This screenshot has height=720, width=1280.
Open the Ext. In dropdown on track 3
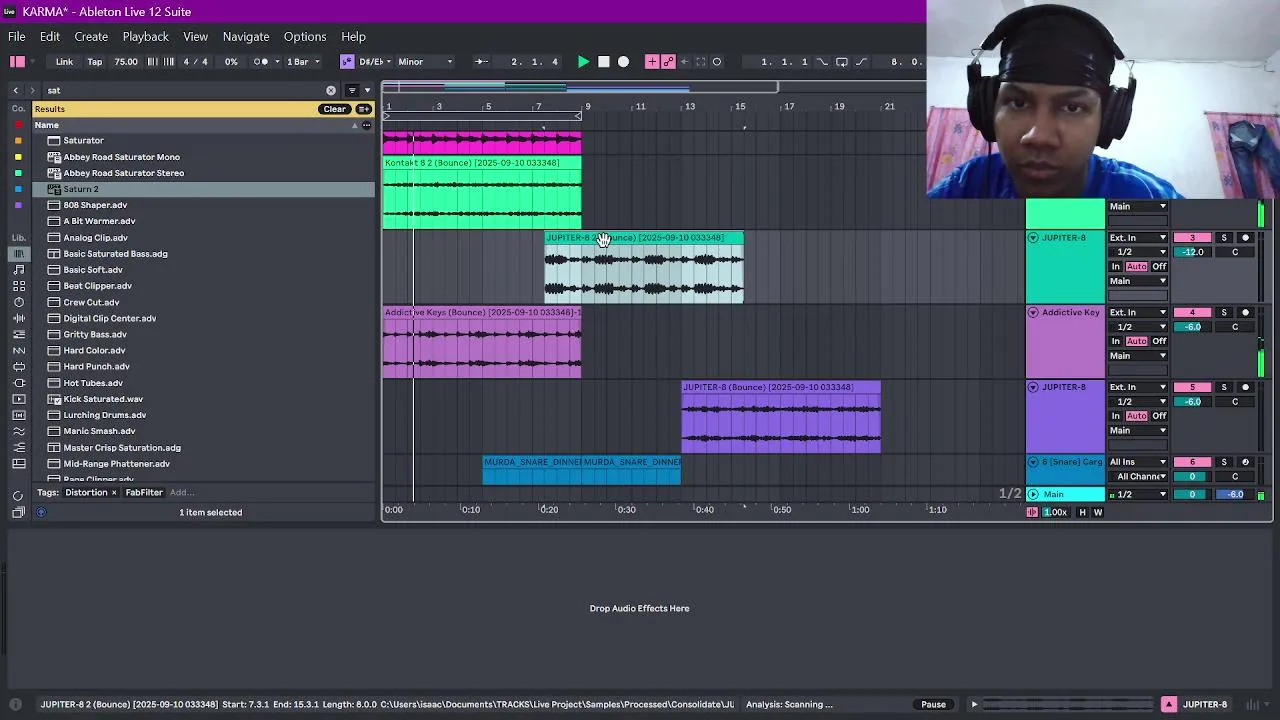tap(1138, 238)
